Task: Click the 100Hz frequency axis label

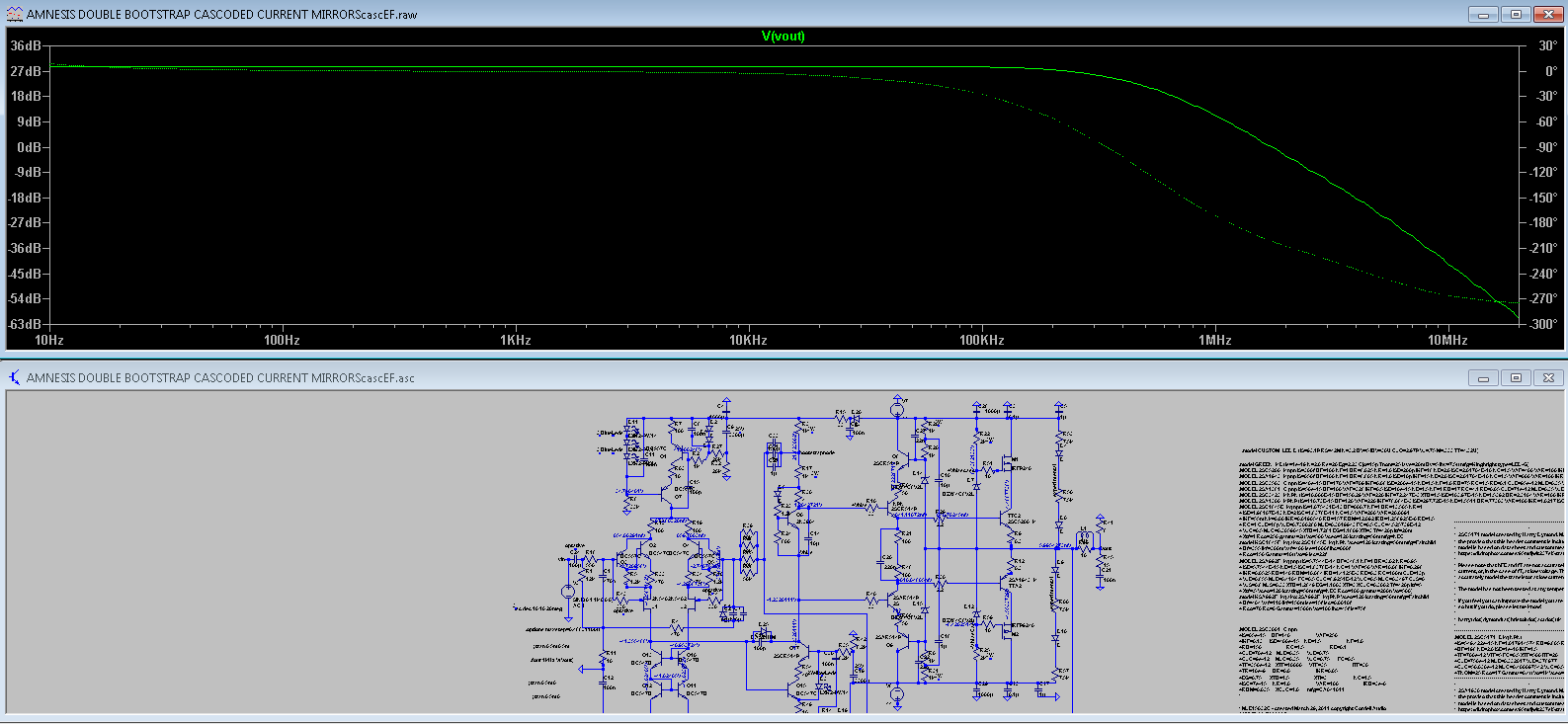Action: [x=282, y=341]
